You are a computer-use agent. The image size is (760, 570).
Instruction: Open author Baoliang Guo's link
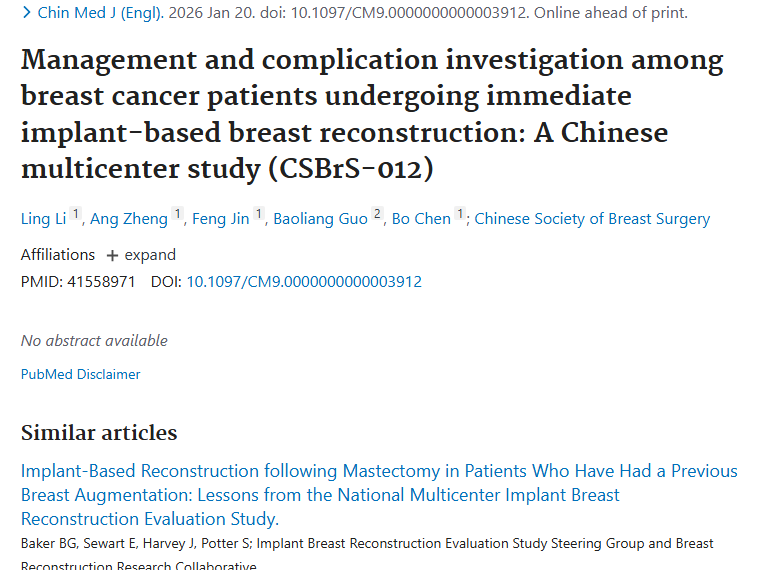pos(320,219)
